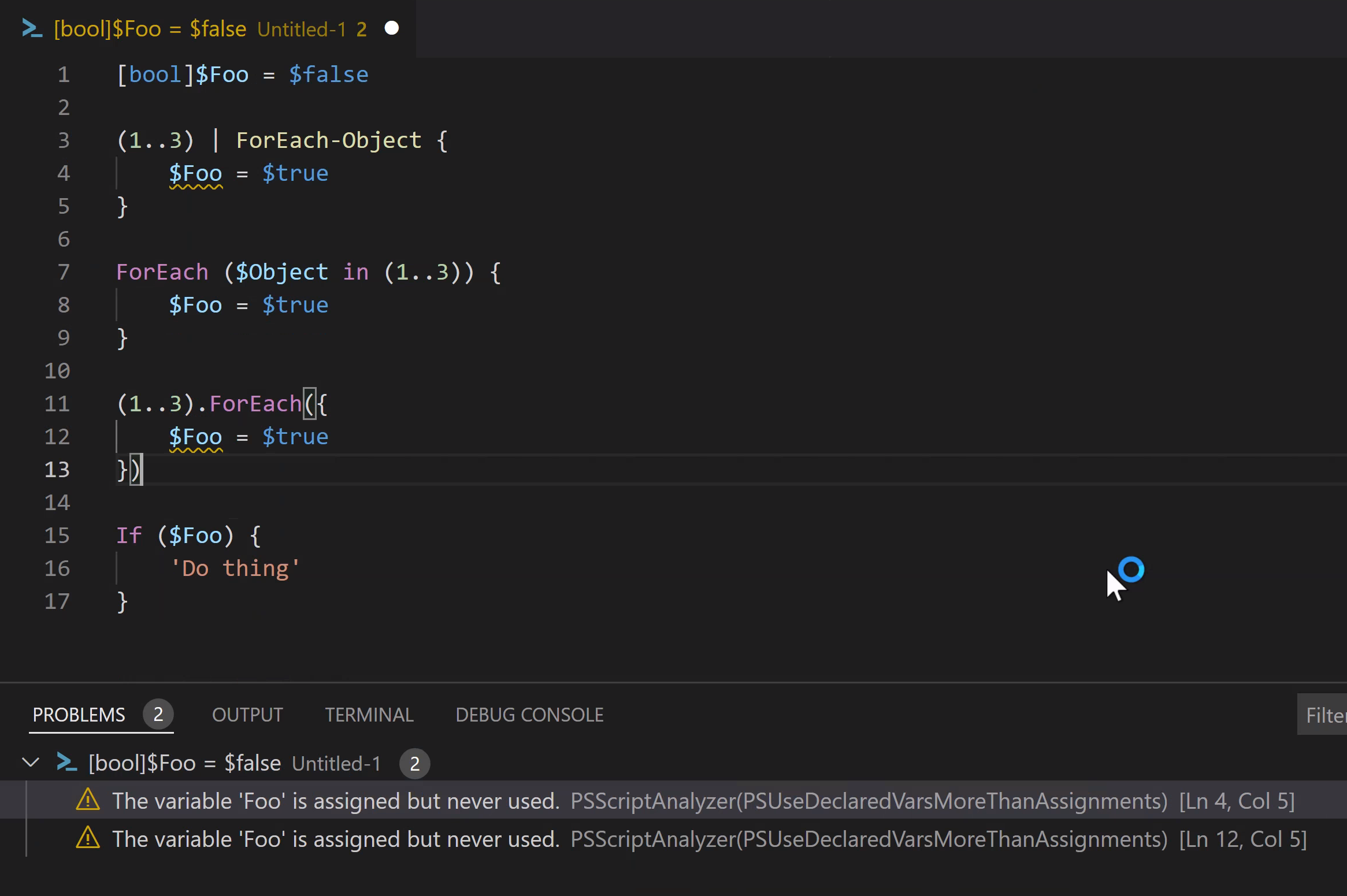Place cursor on the $Foo variable in line 15

(x=196, y=535)
